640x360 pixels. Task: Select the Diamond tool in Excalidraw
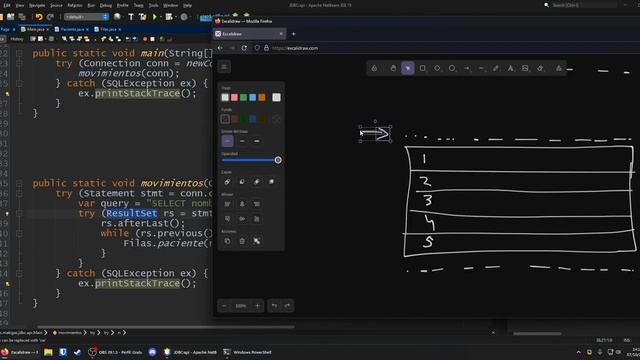[x=437, y=68]
